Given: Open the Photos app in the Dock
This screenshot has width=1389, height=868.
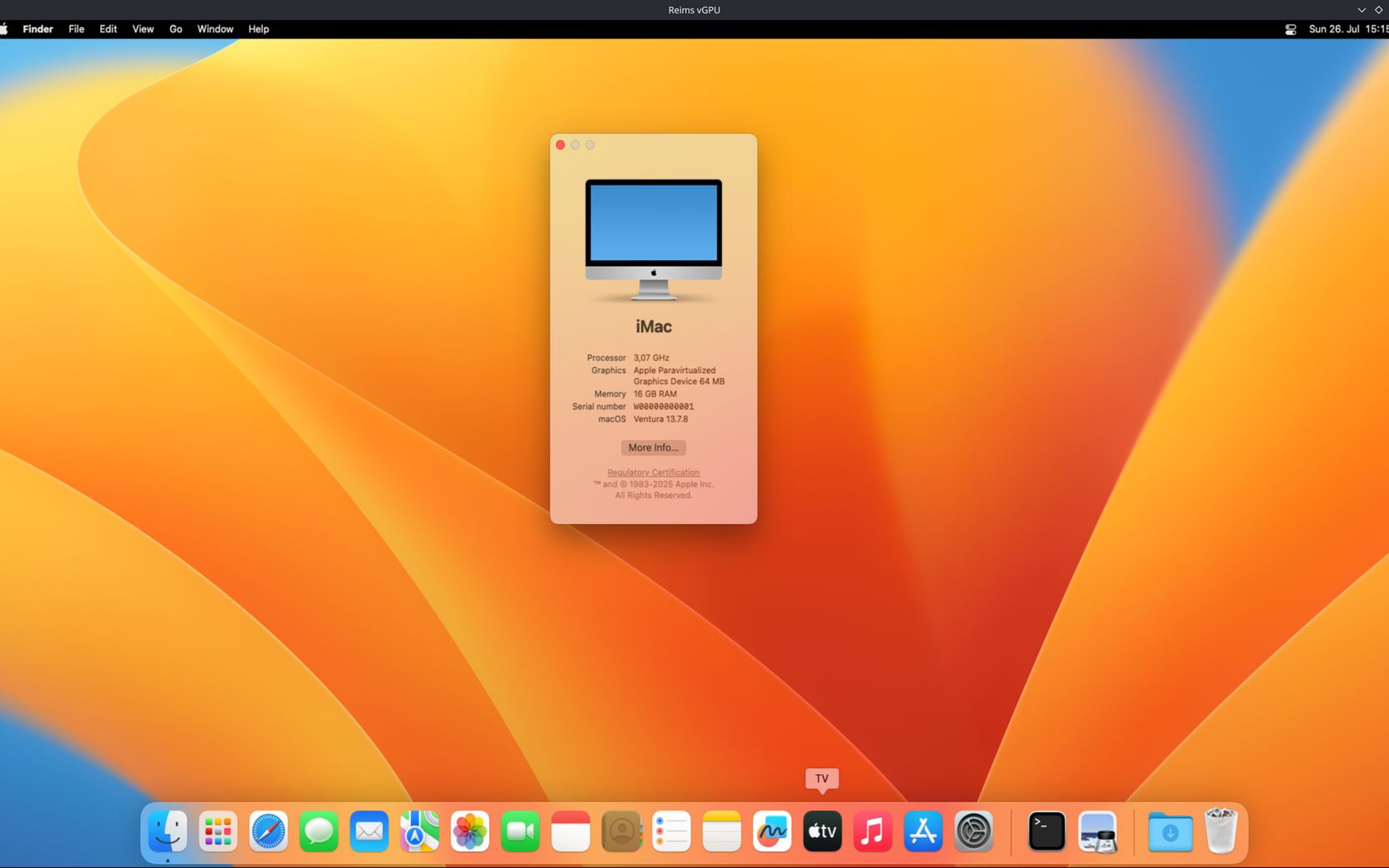Looking at the screenshot, I should click(x=470, y=831).
